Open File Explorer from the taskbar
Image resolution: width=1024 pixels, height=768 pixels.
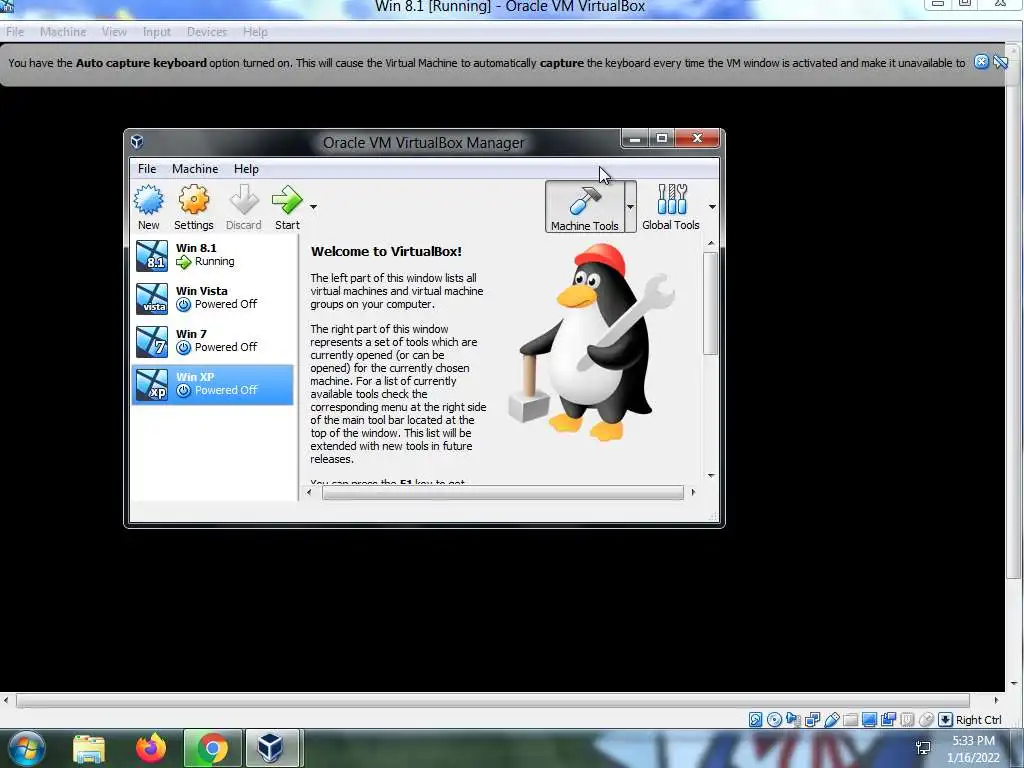(x=89, y=748)
